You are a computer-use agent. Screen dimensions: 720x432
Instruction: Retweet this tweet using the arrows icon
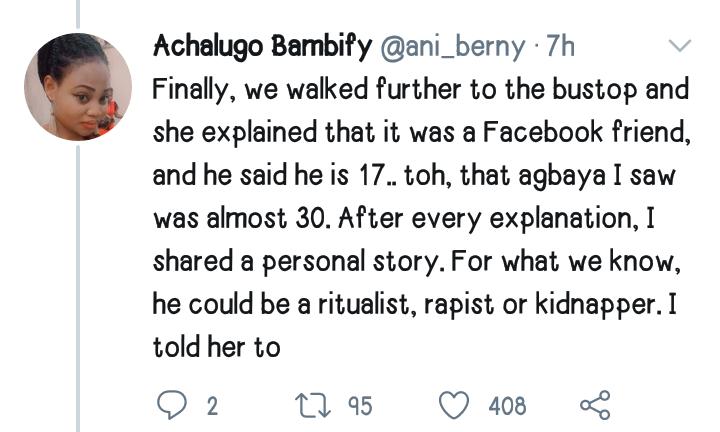click(x=310, y=405)
